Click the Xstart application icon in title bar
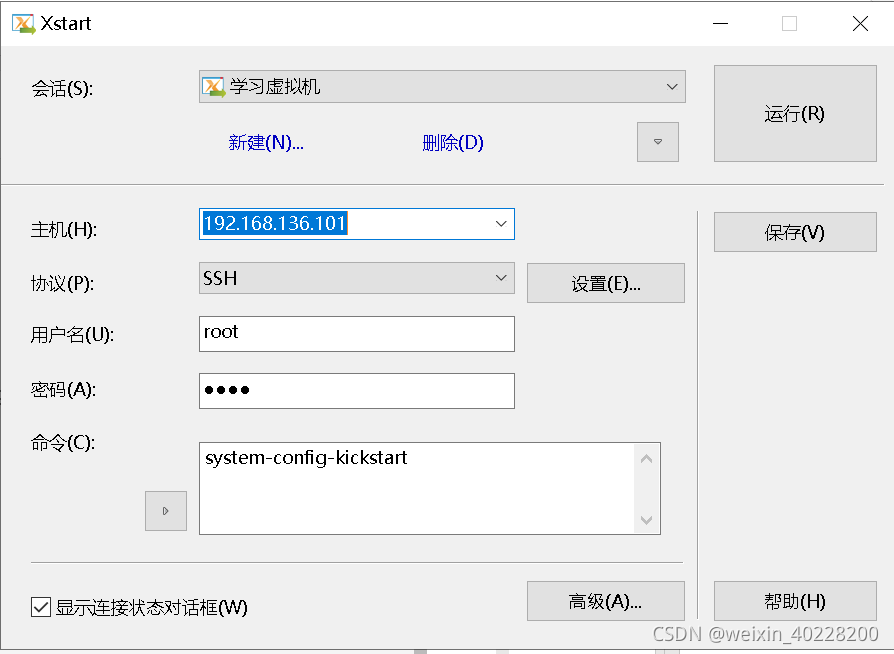Image resolution: width=894 pixels, height=654 pixels. click(23, 23)
